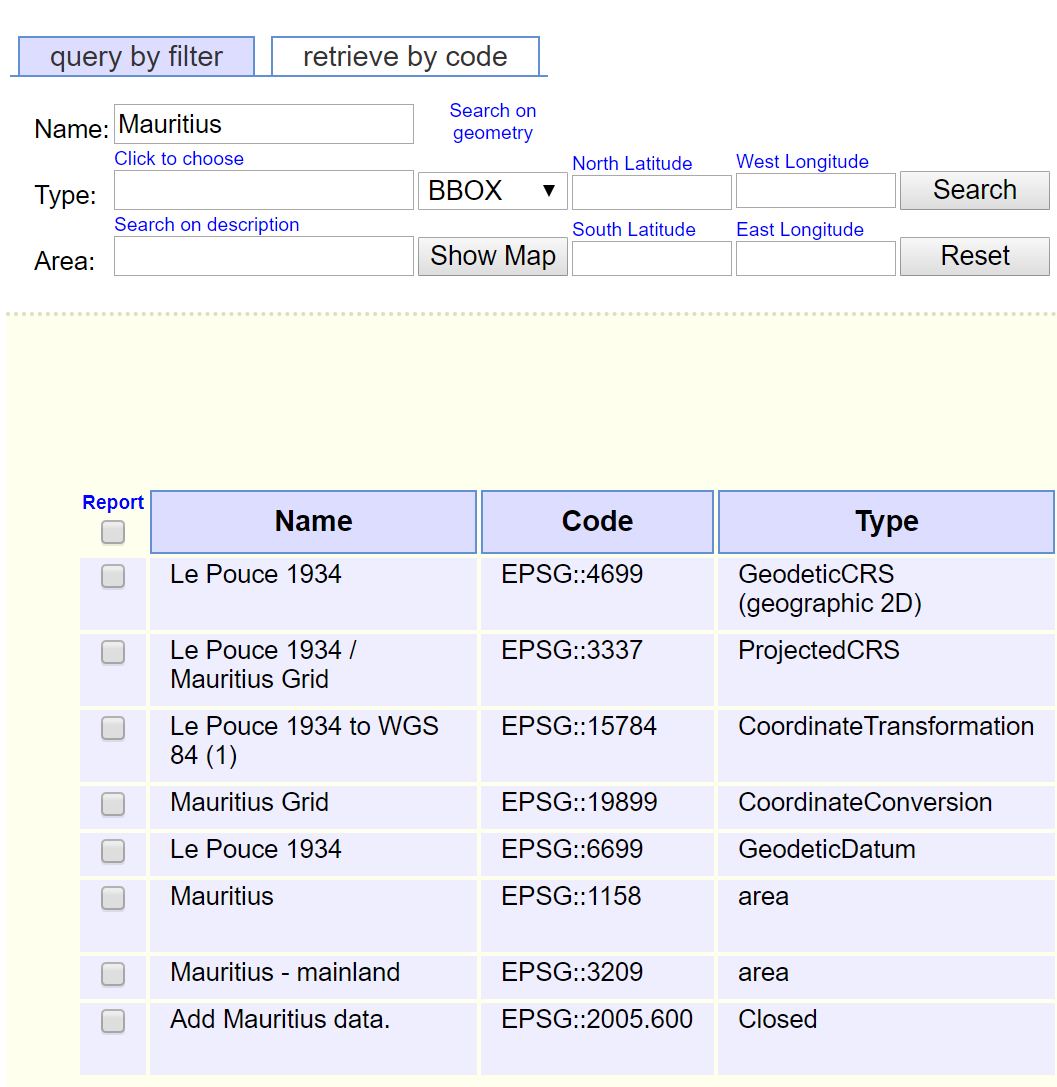
Task: Click the Report link above checkboxes
Action: coord(113,502)
